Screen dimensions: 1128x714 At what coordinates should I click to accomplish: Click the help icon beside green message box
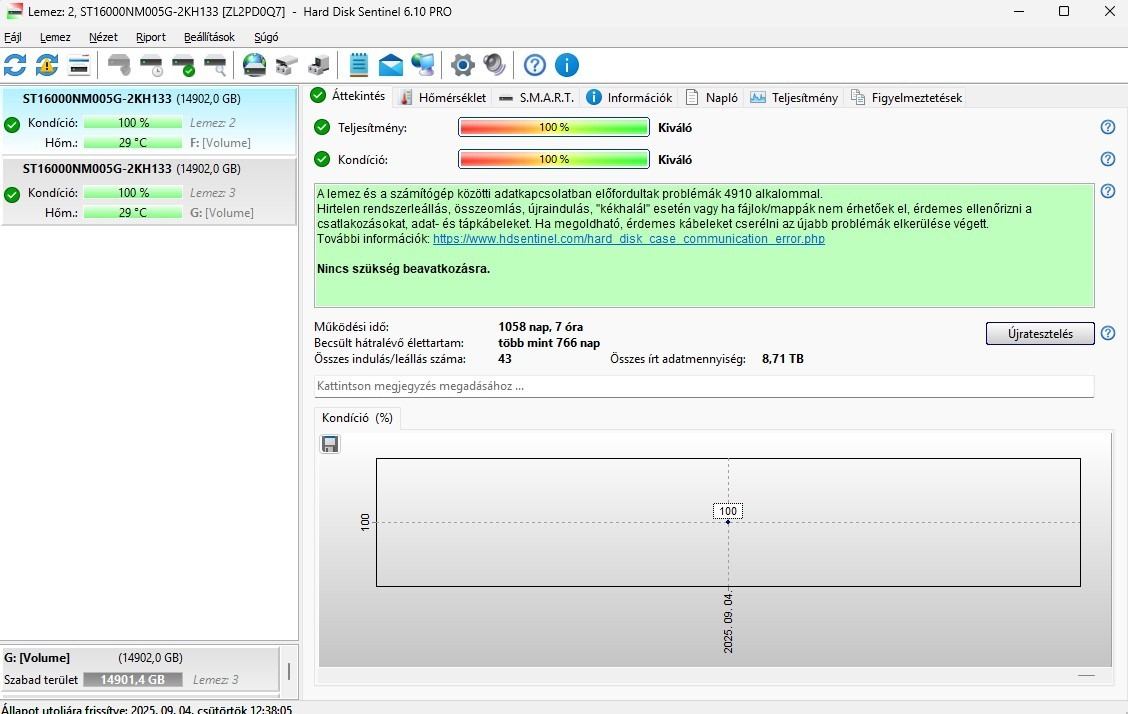coord(1108,191)
